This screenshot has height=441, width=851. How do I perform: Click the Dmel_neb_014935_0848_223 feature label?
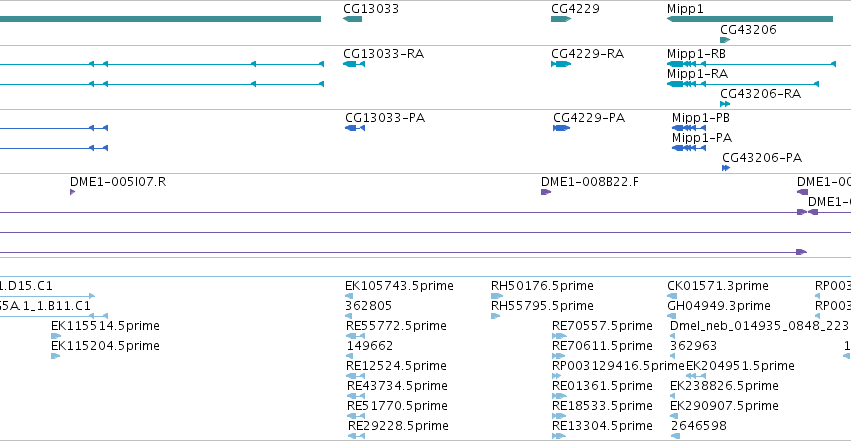click(759, 326)
